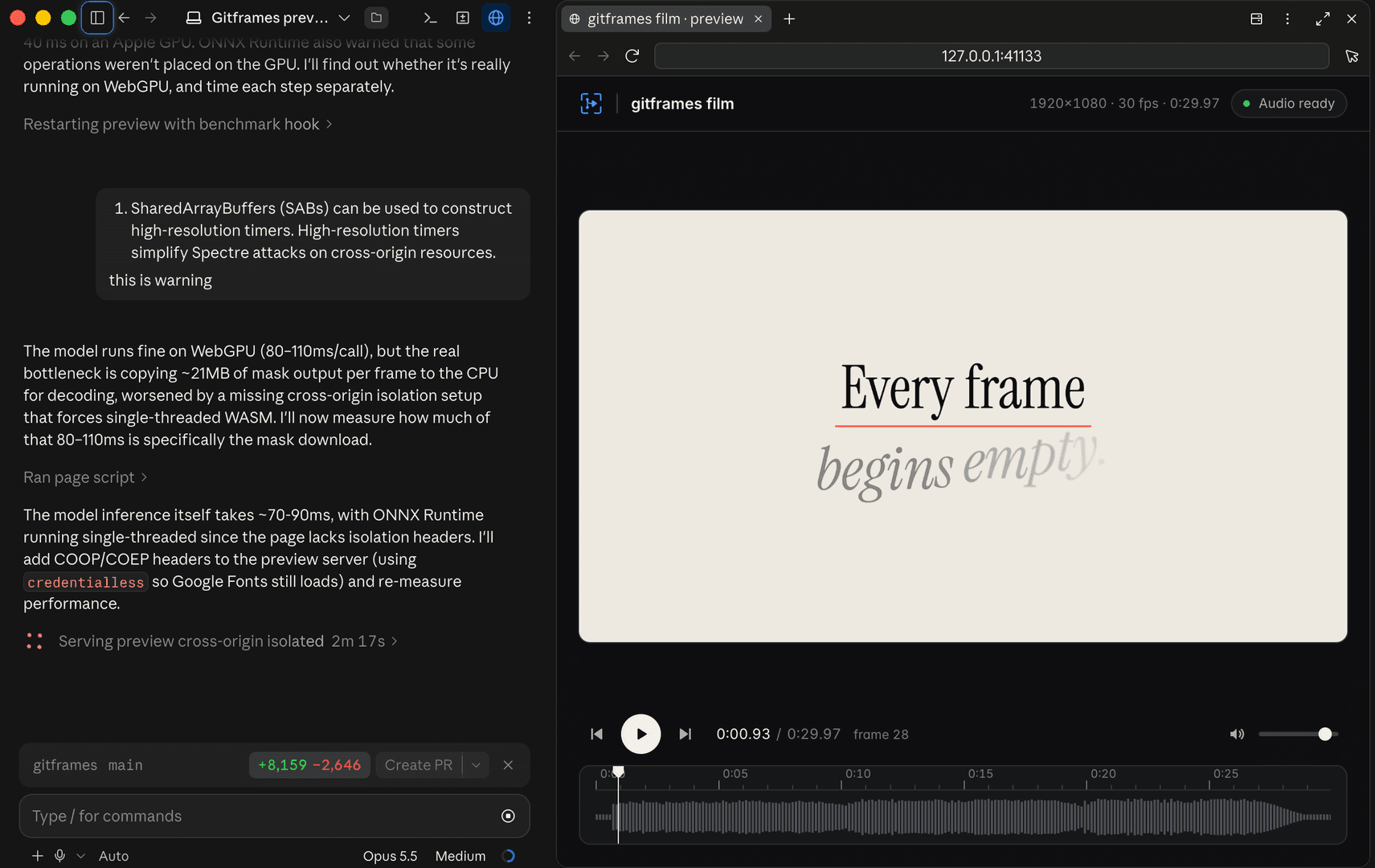Reload the preview page
This screenshot has height=868, width=1375.
[632, 55]
